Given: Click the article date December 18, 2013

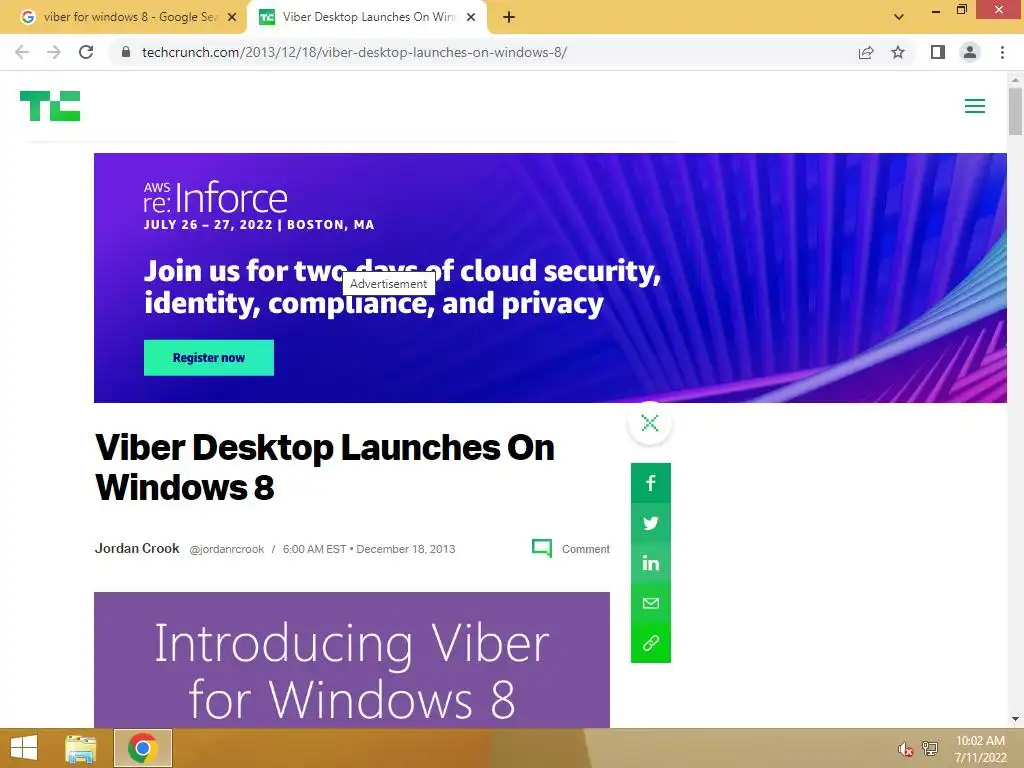Looking at the screenshot, I should pos(406,549).
